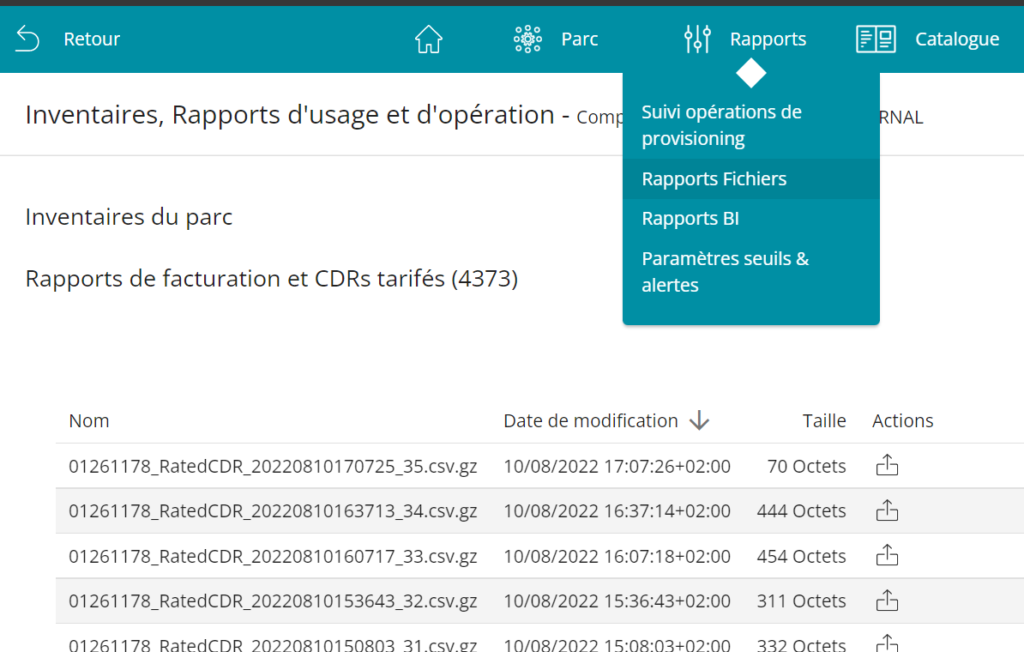
Task: Click the Rapports sliders icon
Action: point(697,39)
